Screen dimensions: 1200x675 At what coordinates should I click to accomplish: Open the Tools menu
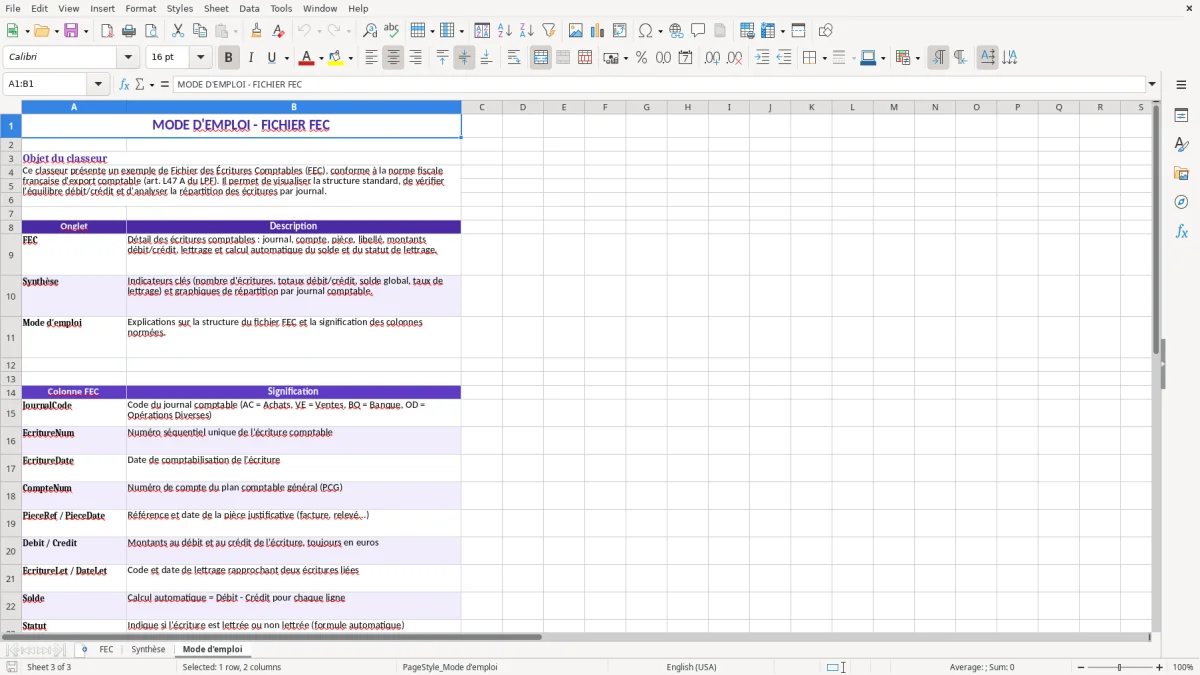[281, 8]
